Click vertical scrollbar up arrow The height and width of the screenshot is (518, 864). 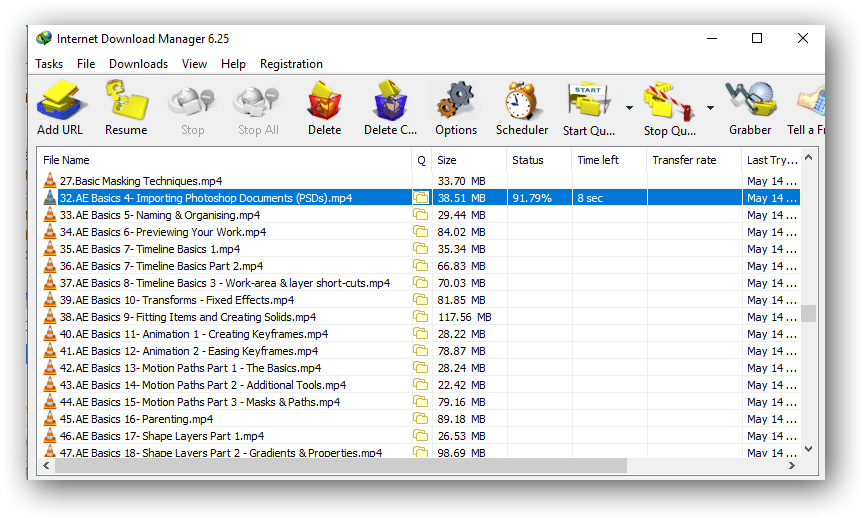808,158
